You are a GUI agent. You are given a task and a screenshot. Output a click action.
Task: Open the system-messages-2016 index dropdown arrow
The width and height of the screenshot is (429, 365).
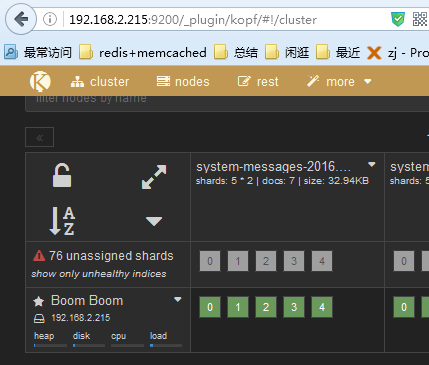pos(372,164)
